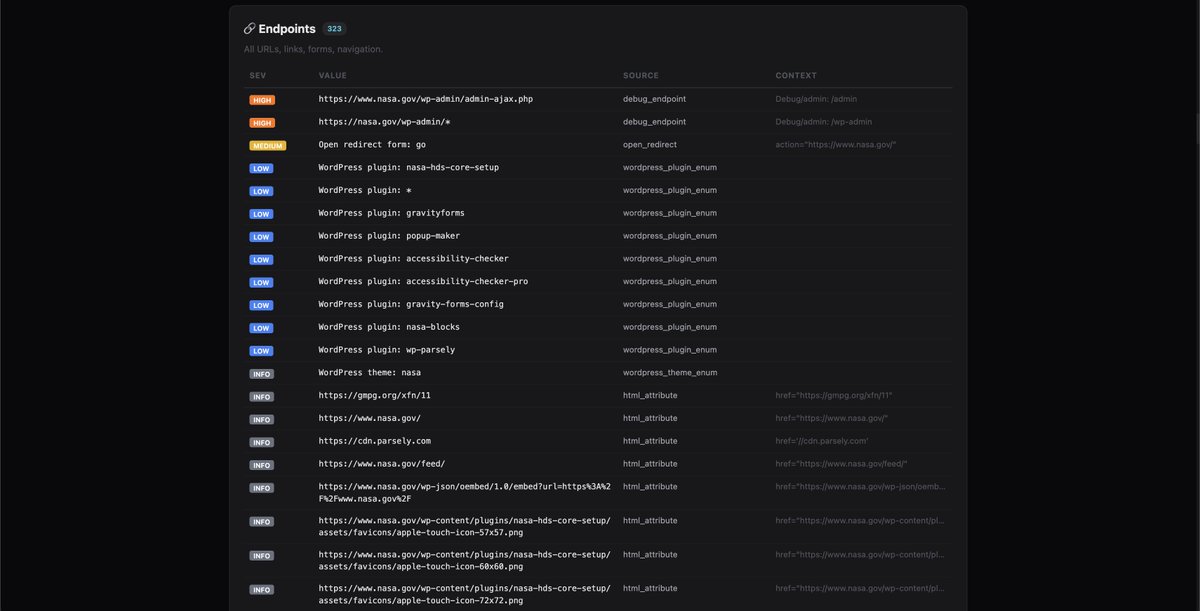This screenshot has width=1200, height=611.
Task: Click the 'Debug/admin: /admin' context cell
Action: tap(816, 99)
